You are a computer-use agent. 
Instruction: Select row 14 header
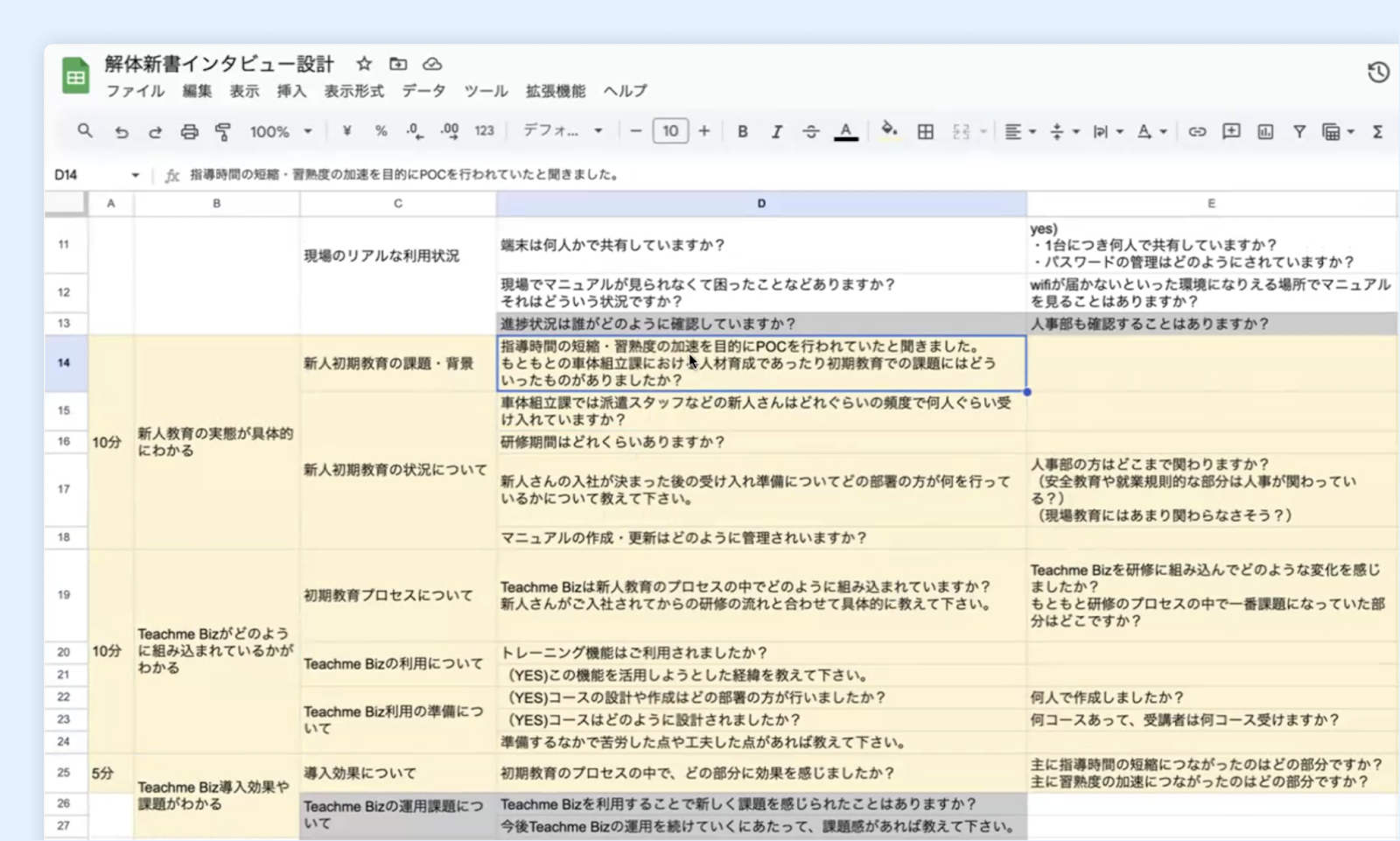point(65,362)
